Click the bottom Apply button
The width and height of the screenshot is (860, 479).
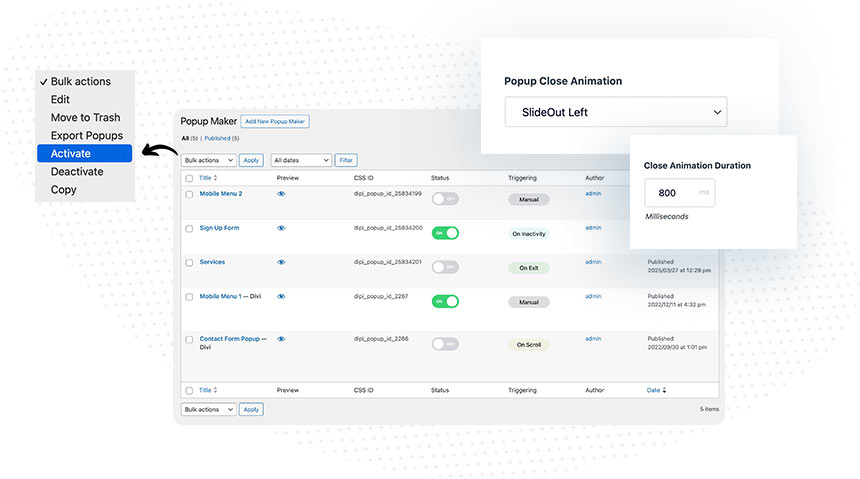click(251, 409)
